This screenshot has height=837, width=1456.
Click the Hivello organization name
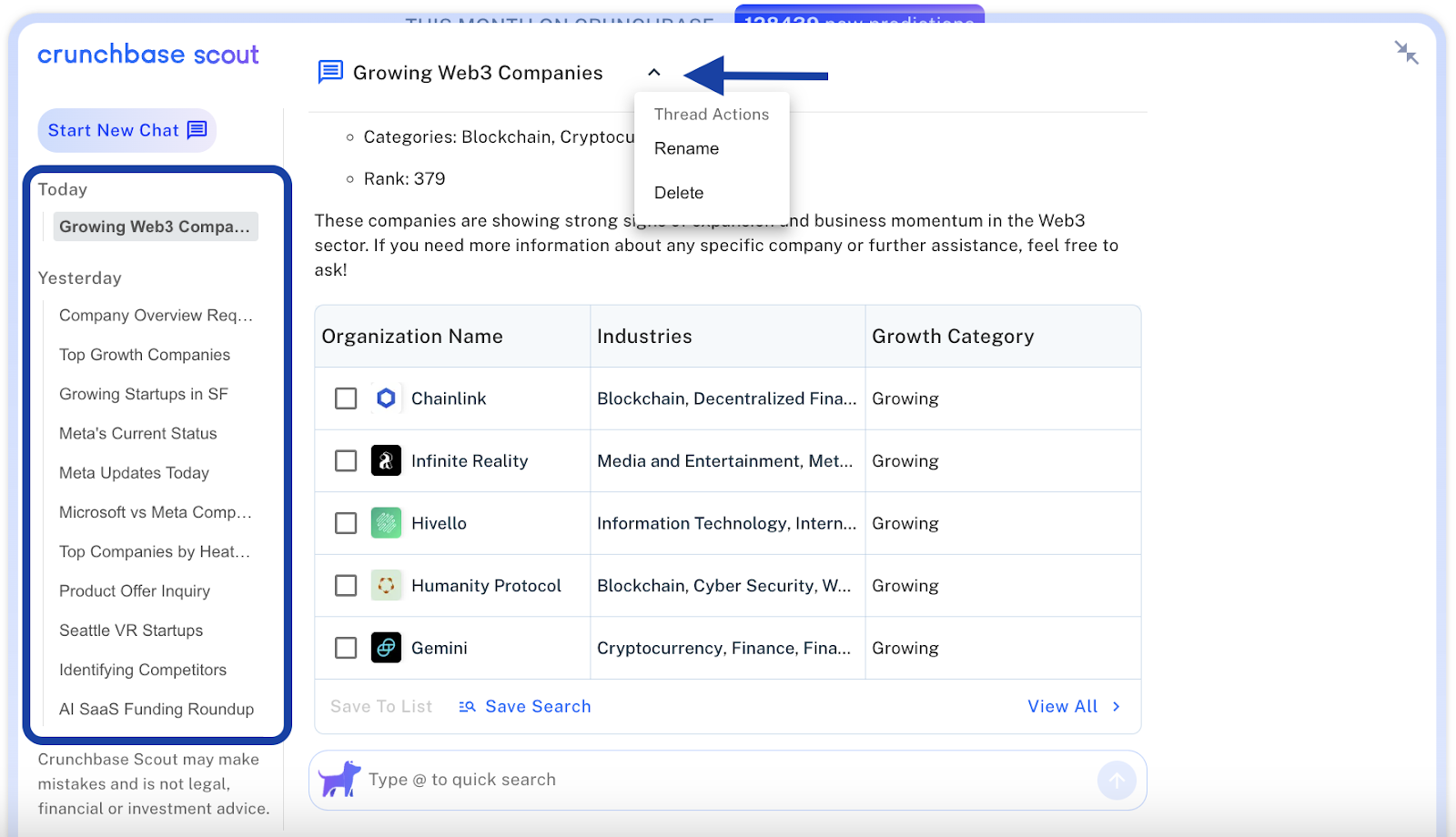click(439, 523)
